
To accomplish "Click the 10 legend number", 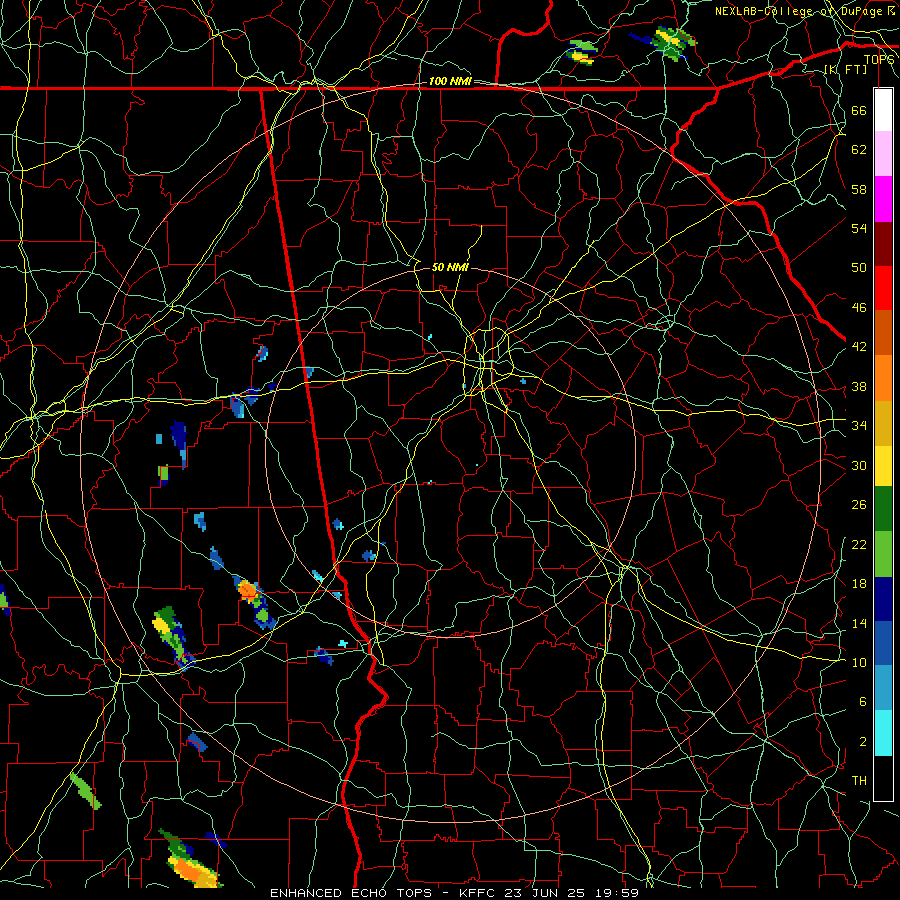I will pyautogui.click(x=859, y=662).
